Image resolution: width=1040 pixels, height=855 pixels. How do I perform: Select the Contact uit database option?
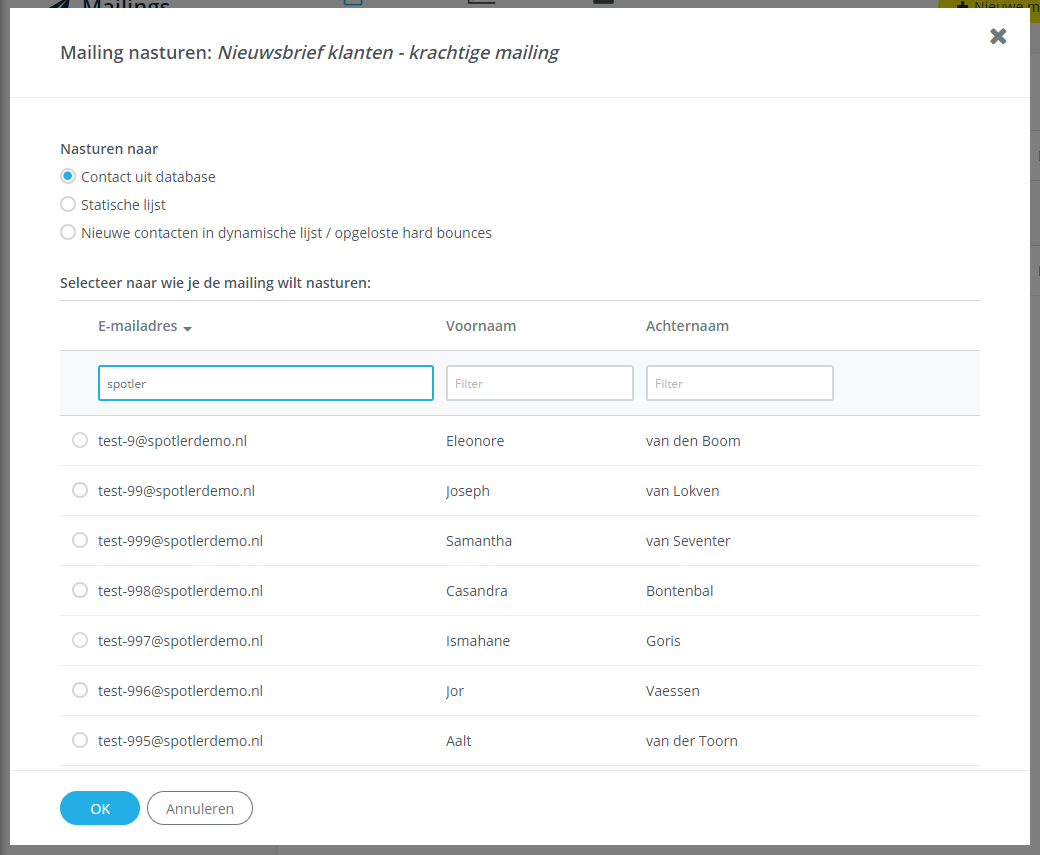click(x=67, y=175)
